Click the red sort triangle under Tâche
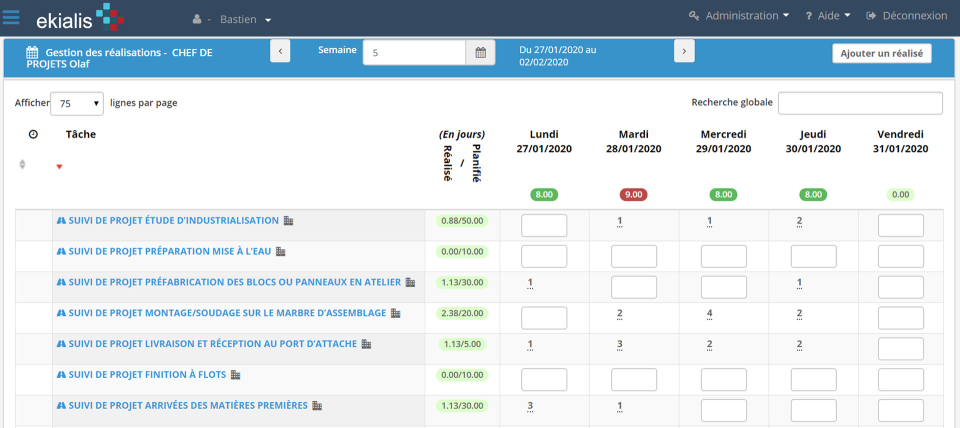The height and width of the screenshot is (428, 960). point(59,167)
